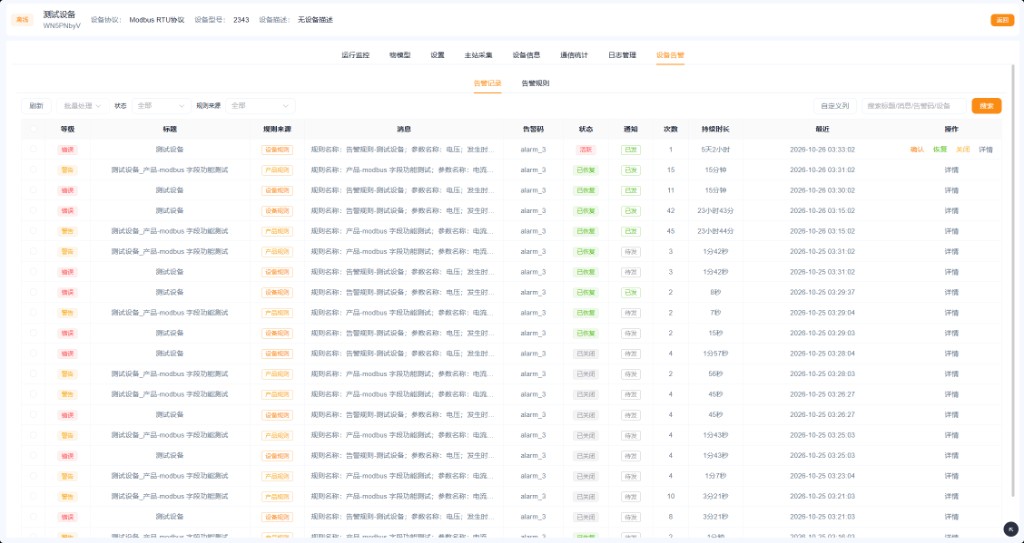1024x543 pixels.
Task: Select the 设备告警 tab
Action: [x=670, y=55]
